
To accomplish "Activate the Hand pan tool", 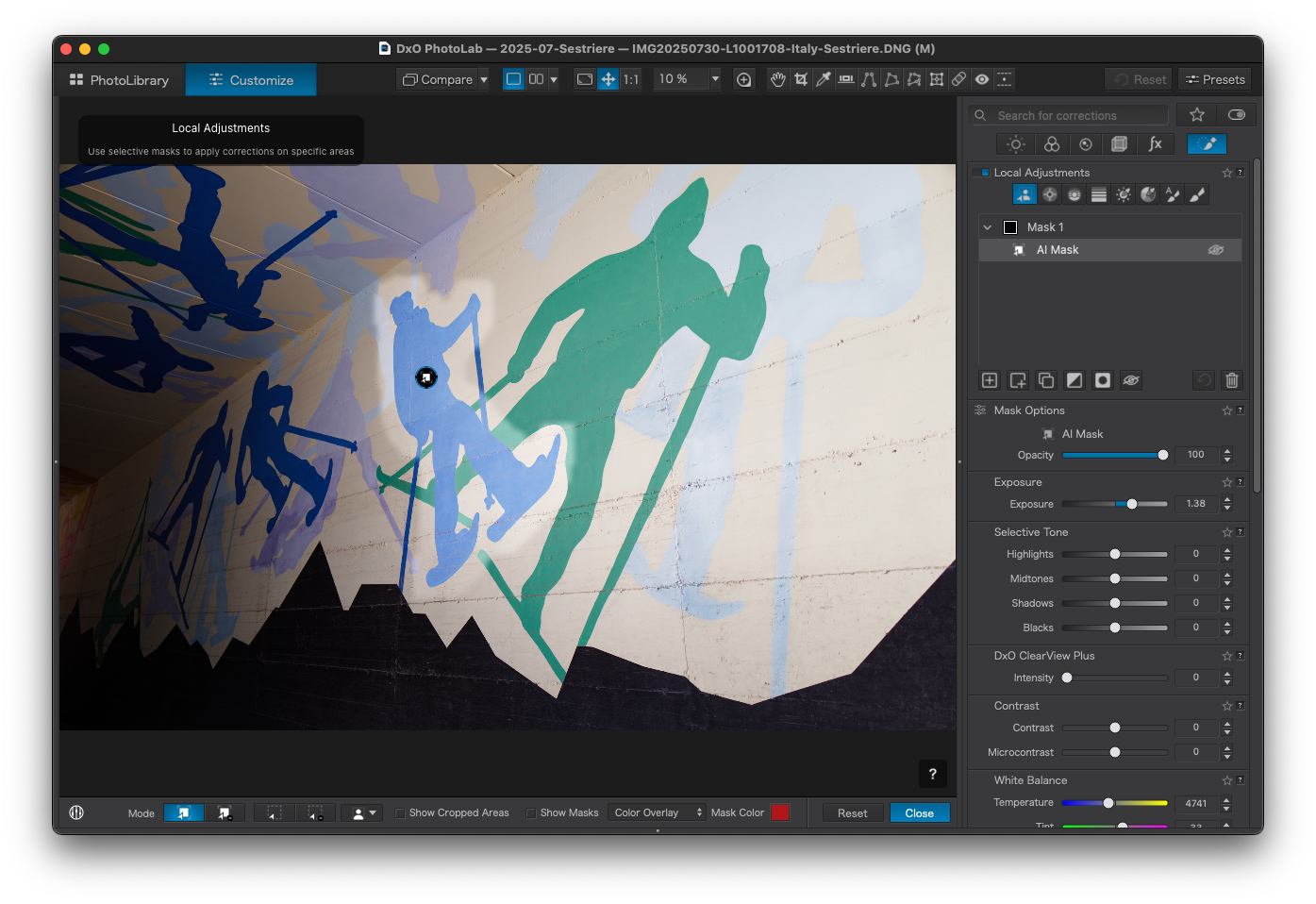I will click(777, 79).
